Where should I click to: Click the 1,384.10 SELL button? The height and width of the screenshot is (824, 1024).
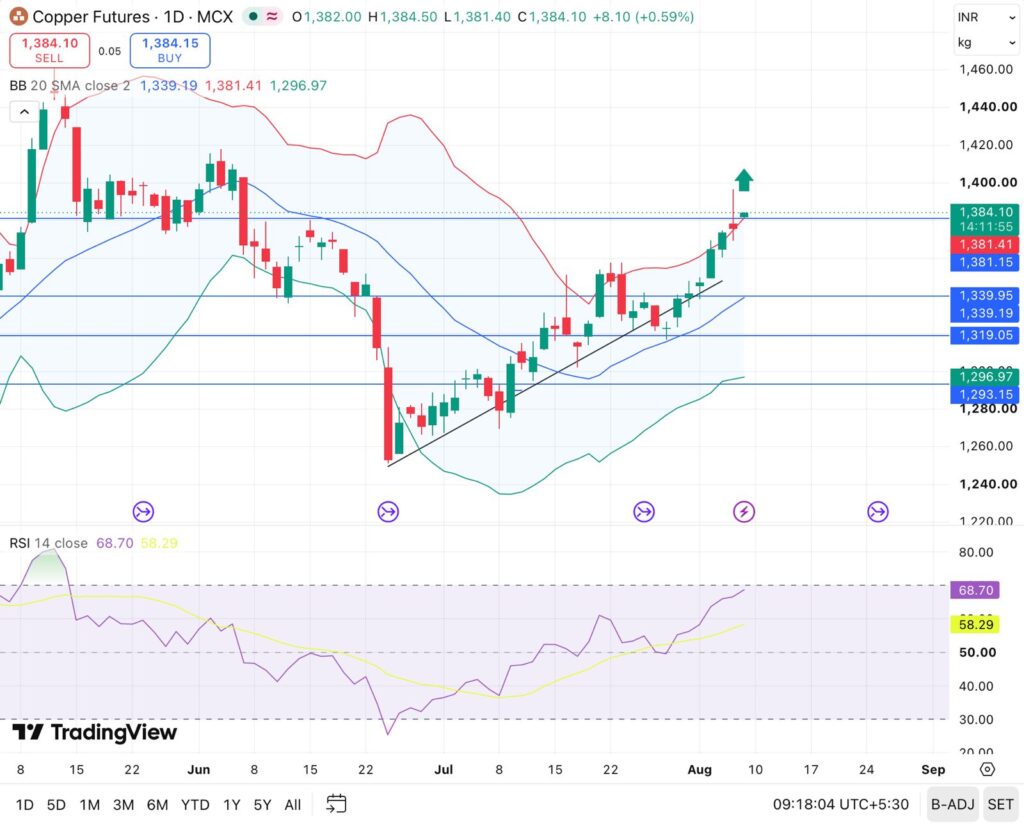click(50, 50)
